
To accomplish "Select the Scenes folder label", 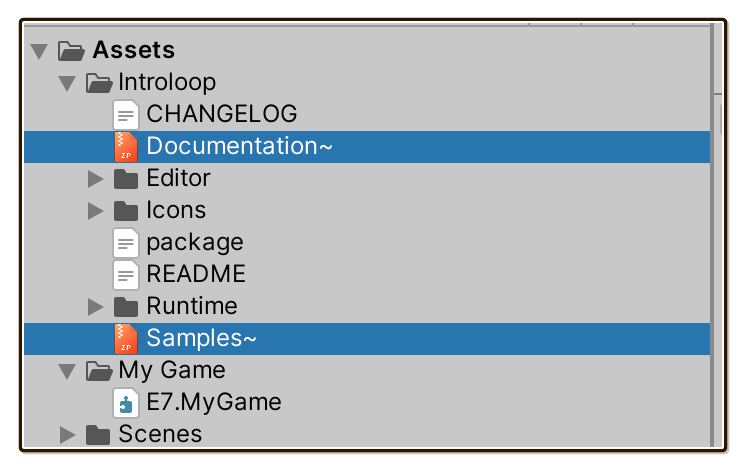I will click(160, 434).
